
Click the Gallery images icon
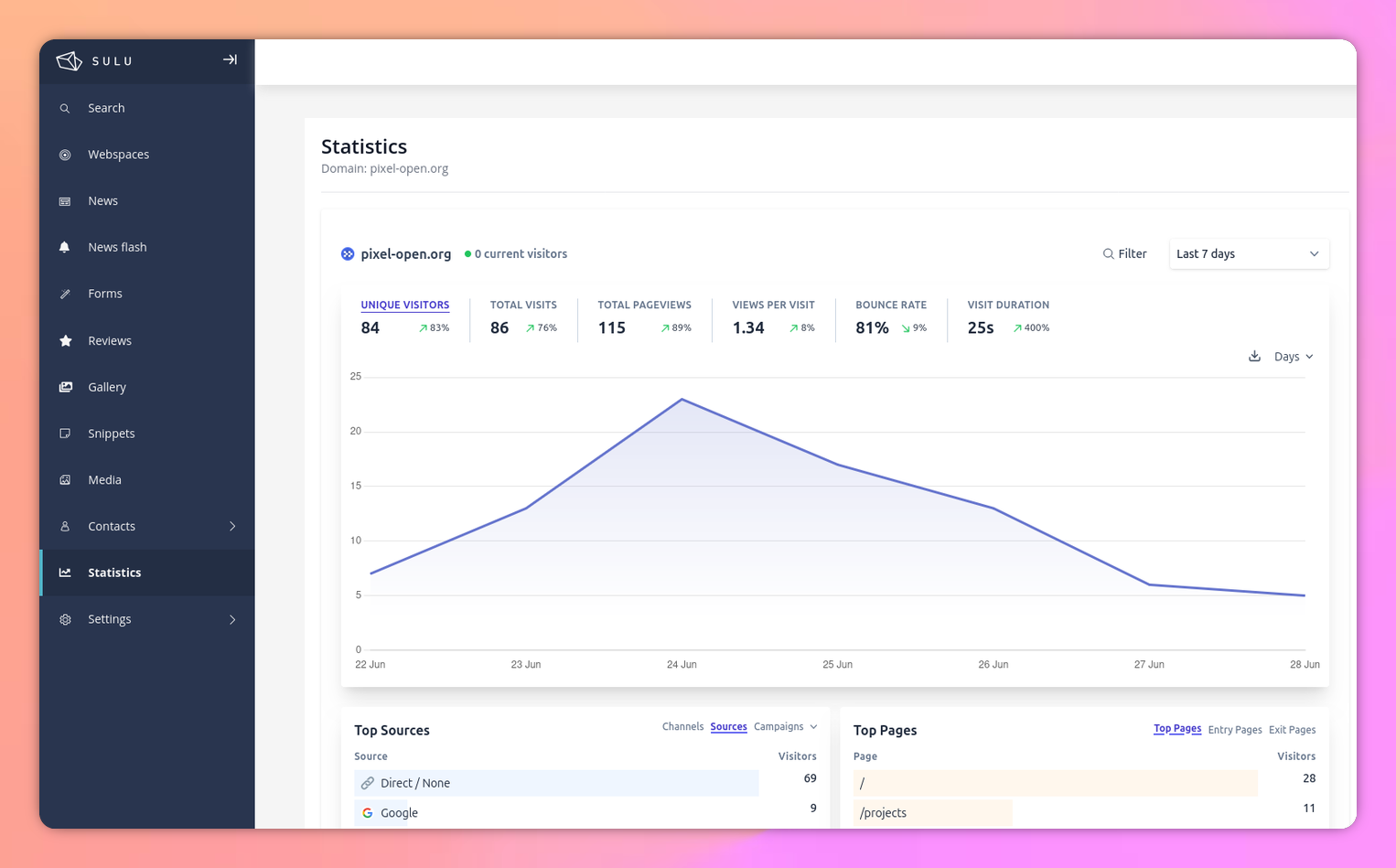coord(65,387)
